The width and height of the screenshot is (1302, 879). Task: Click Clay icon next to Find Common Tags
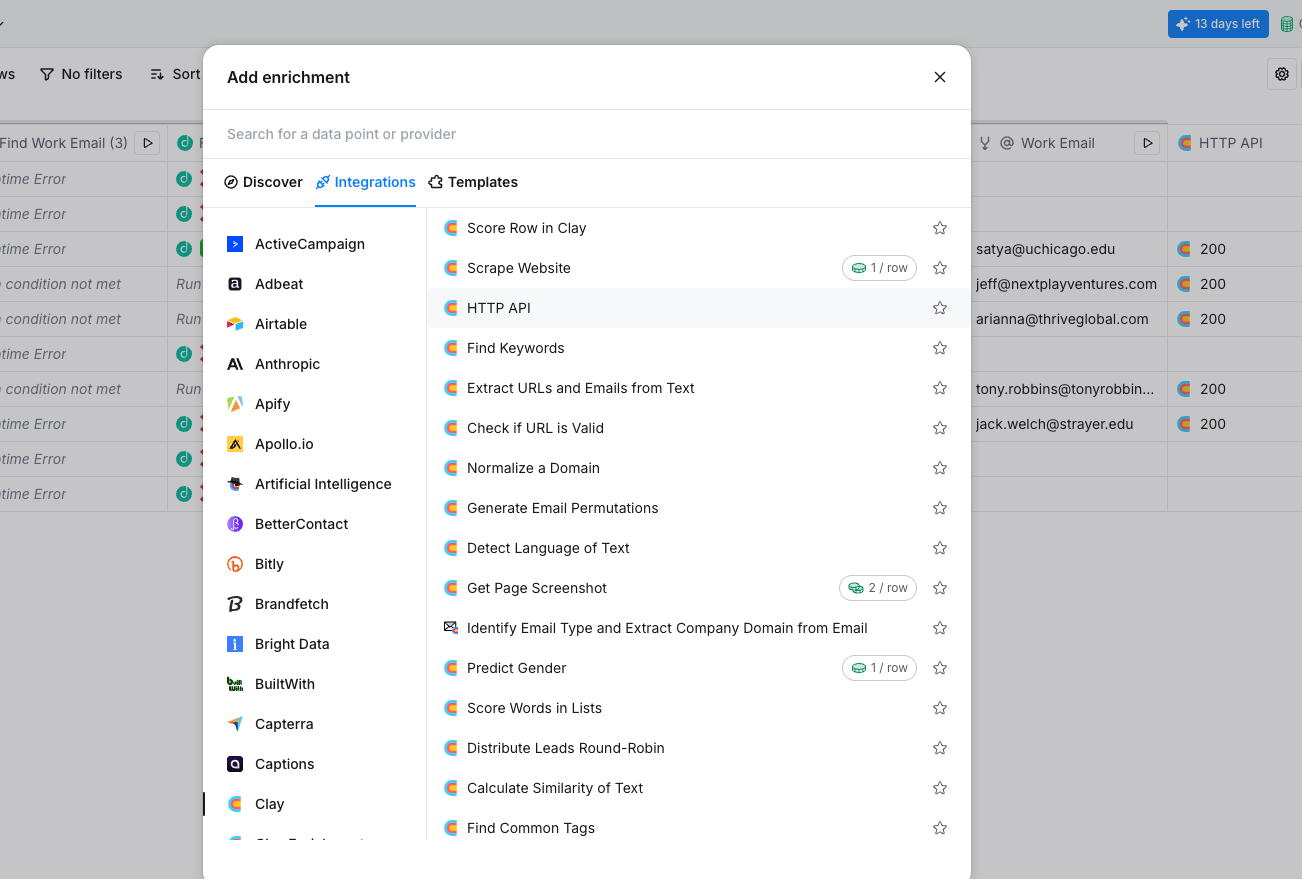[451, 828]
